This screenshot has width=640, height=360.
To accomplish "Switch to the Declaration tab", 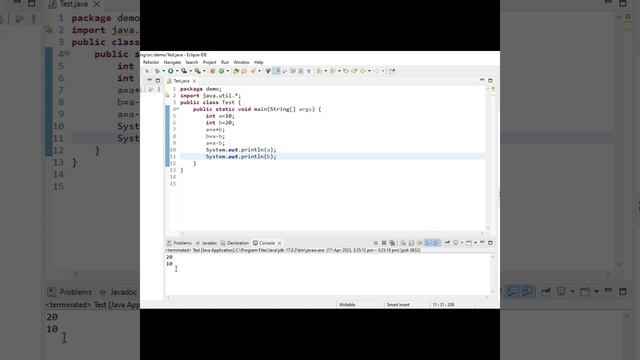I will pyautogui.click(x=235, y=243).
